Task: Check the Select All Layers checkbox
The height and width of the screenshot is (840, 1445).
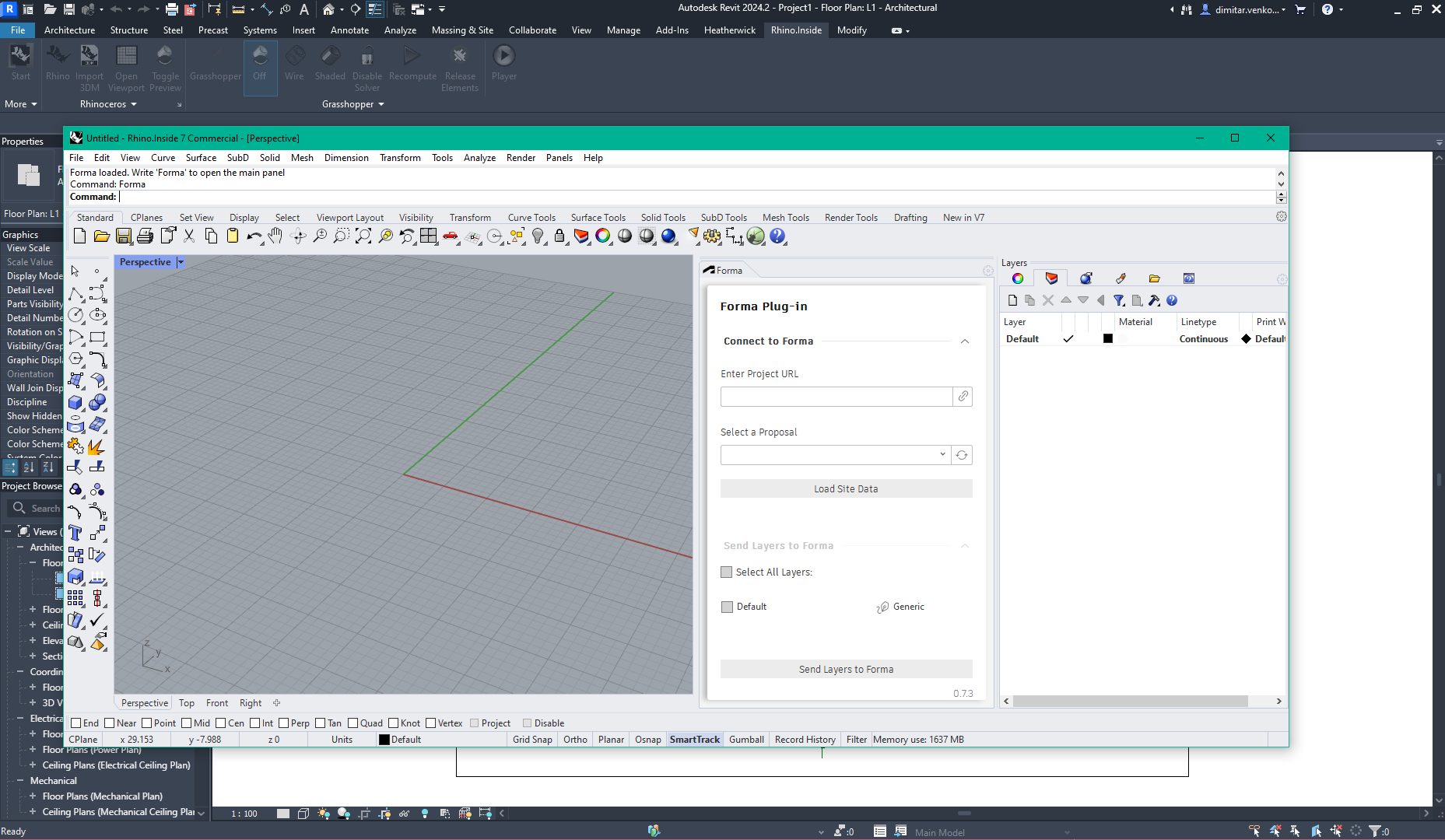Action: (x=727, y=572)
